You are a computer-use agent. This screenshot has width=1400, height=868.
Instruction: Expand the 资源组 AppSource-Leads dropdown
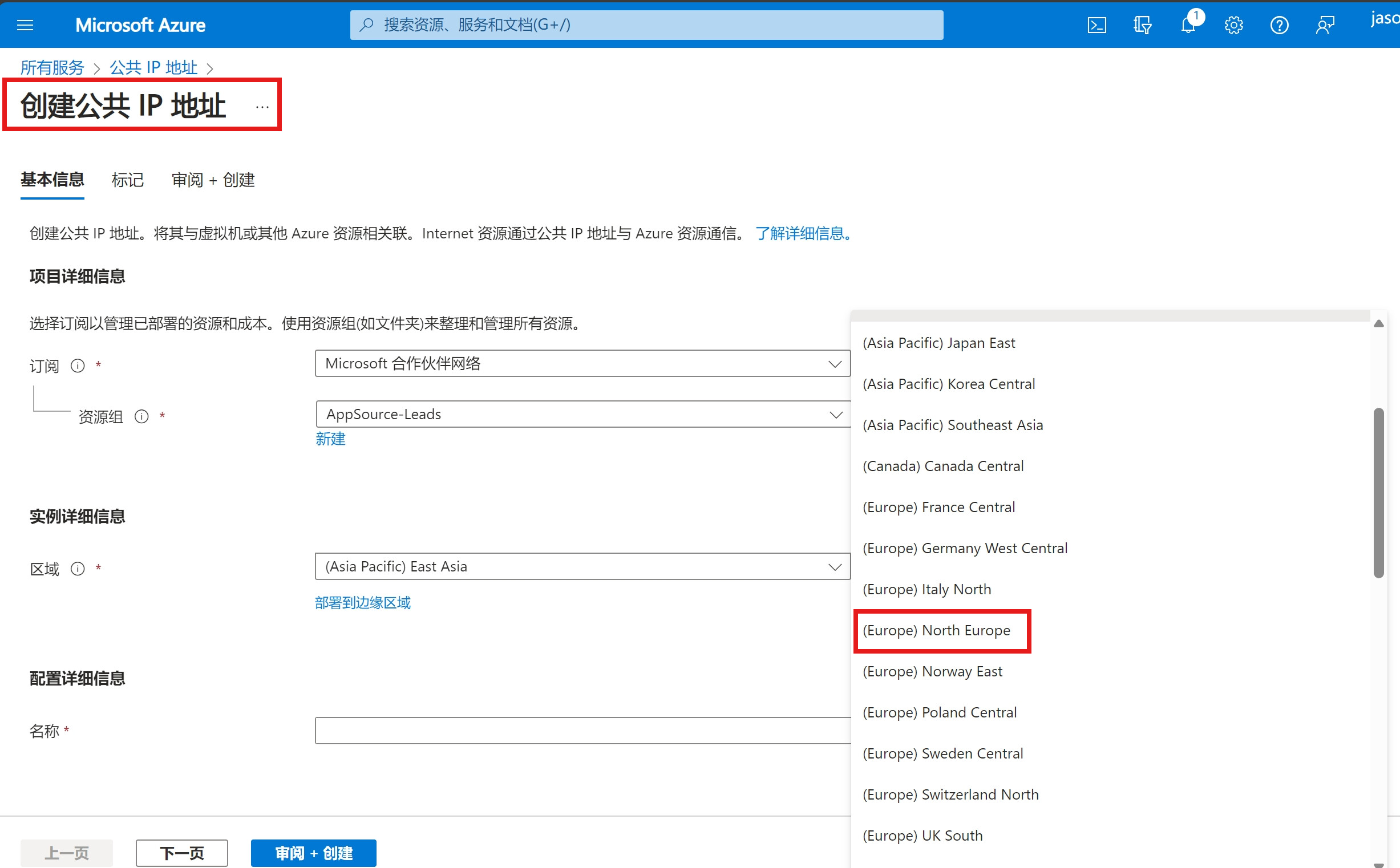coord(583,414)
